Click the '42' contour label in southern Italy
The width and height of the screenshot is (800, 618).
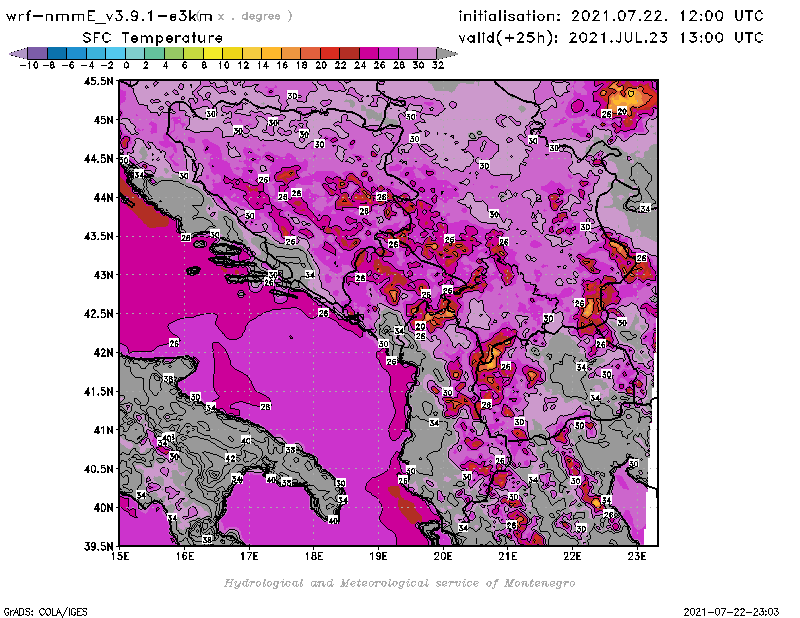click(x=231, y=458)
